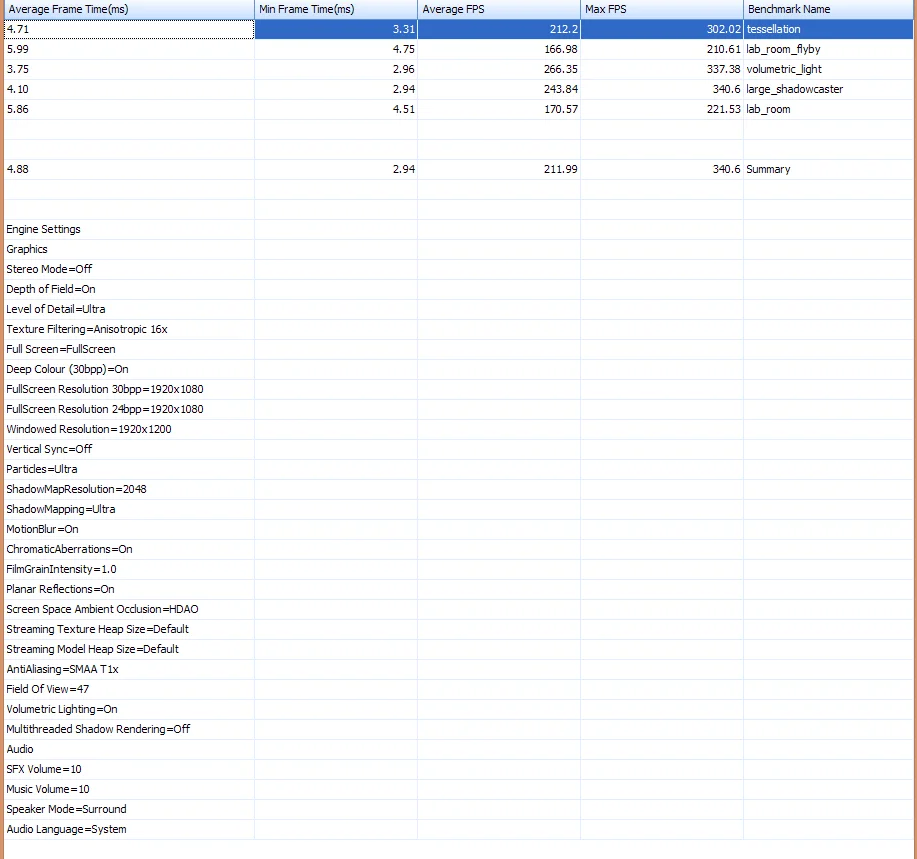Viewport: 917px width, 859px height.
Task: Click the Summary row label cell
Action: coord(828,169)
